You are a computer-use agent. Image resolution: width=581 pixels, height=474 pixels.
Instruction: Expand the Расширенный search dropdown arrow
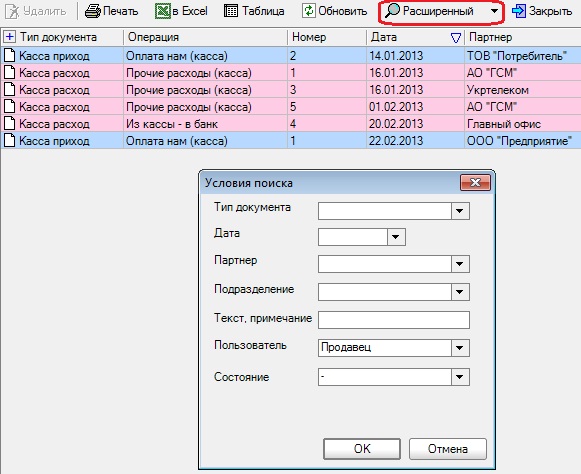494,11
